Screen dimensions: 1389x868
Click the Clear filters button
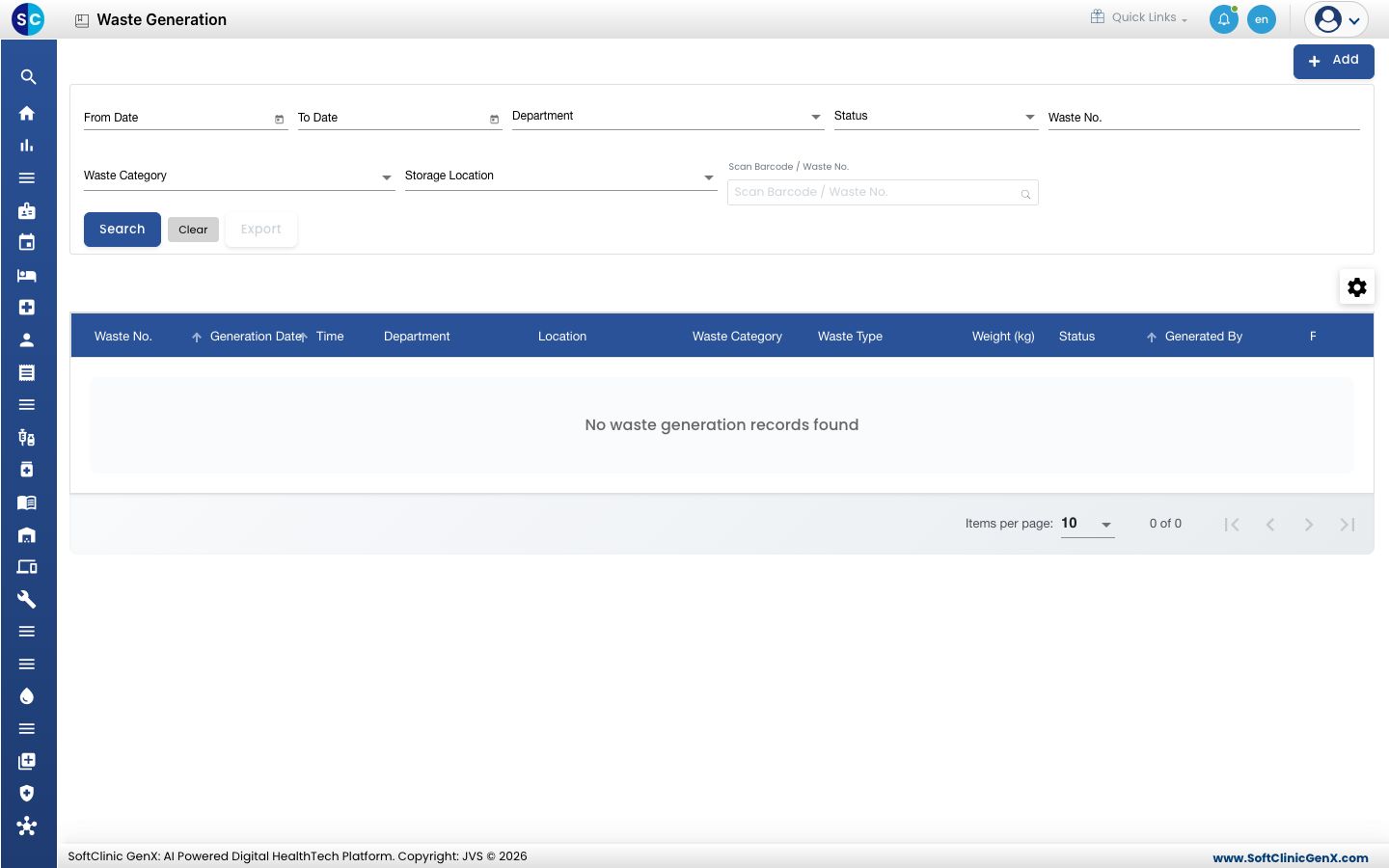[193, 230]
